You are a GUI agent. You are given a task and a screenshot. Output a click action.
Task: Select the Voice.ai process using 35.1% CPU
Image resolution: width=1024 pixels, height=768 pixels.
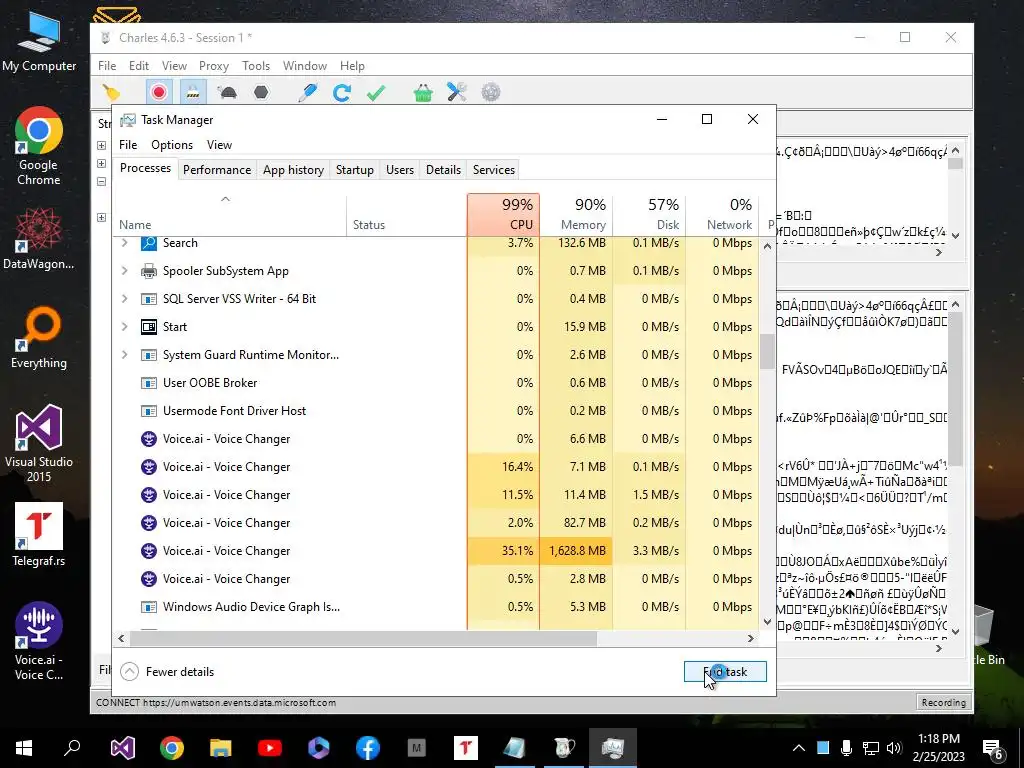[436, 551]
